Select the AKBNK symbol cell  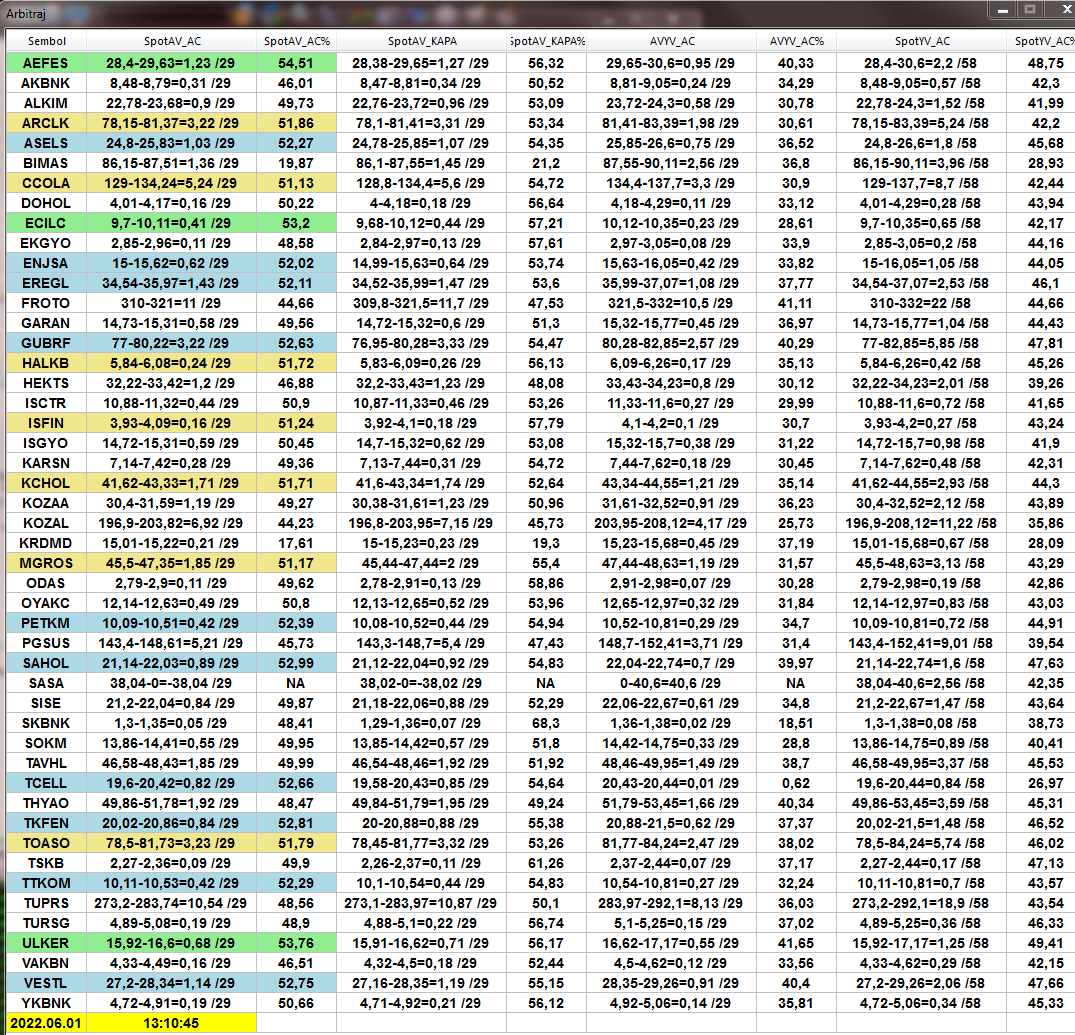click(x=46, y=83)
